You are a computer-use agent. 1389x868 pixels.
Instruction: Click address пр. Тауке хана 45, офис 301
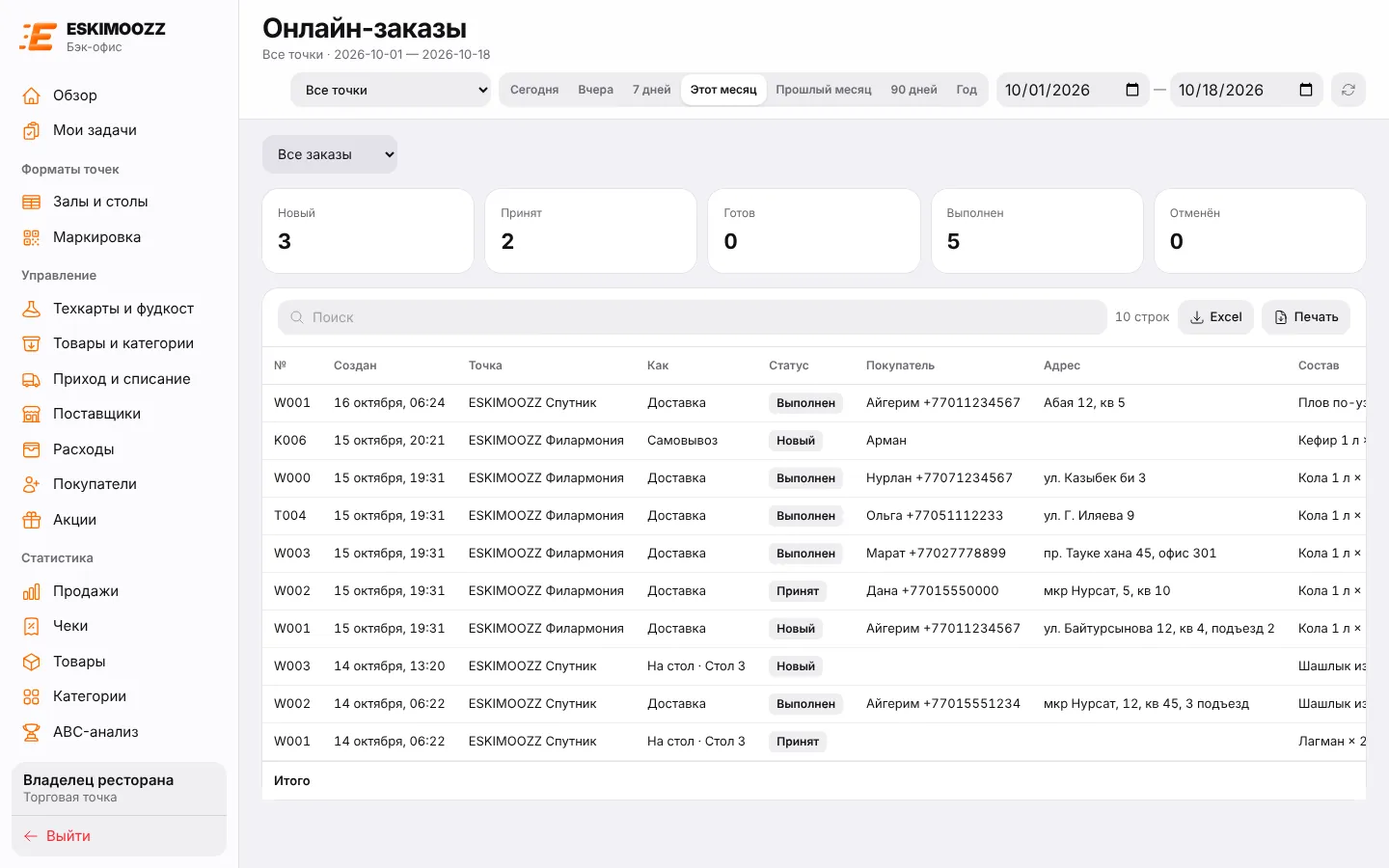tap(1130, 554)
